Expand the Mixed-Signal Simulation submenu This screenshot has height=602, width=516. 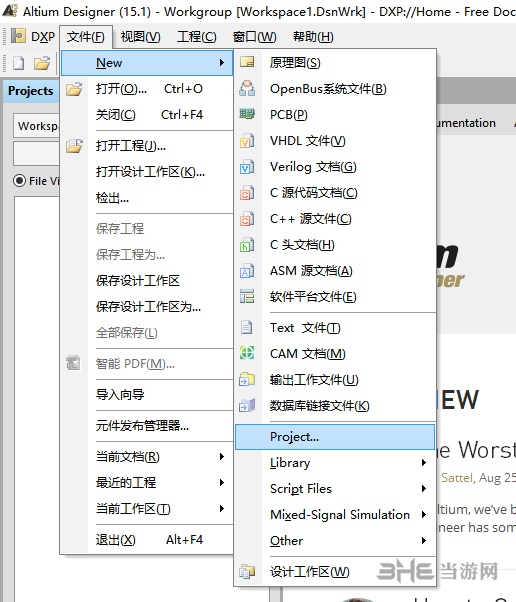point(424,514)
